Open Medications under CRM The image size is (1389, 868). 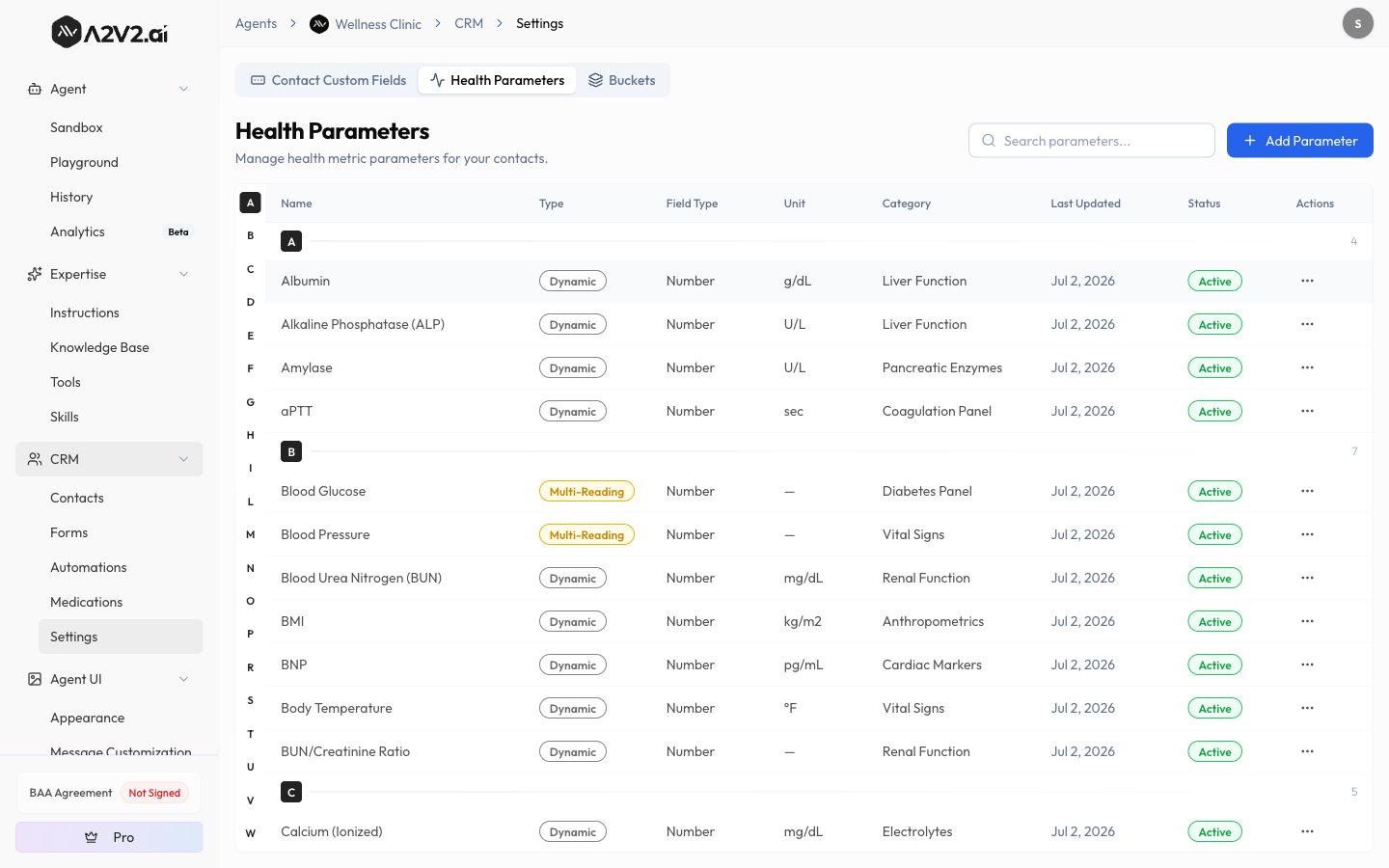(86, 602)
